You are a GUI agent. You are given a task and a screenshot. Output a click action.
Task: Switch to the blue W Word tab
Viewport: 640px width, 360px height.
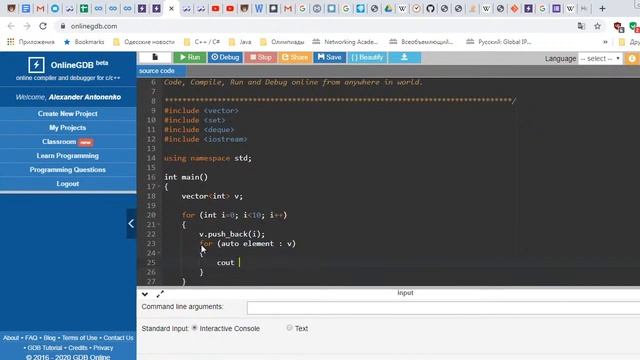[259, 8]
